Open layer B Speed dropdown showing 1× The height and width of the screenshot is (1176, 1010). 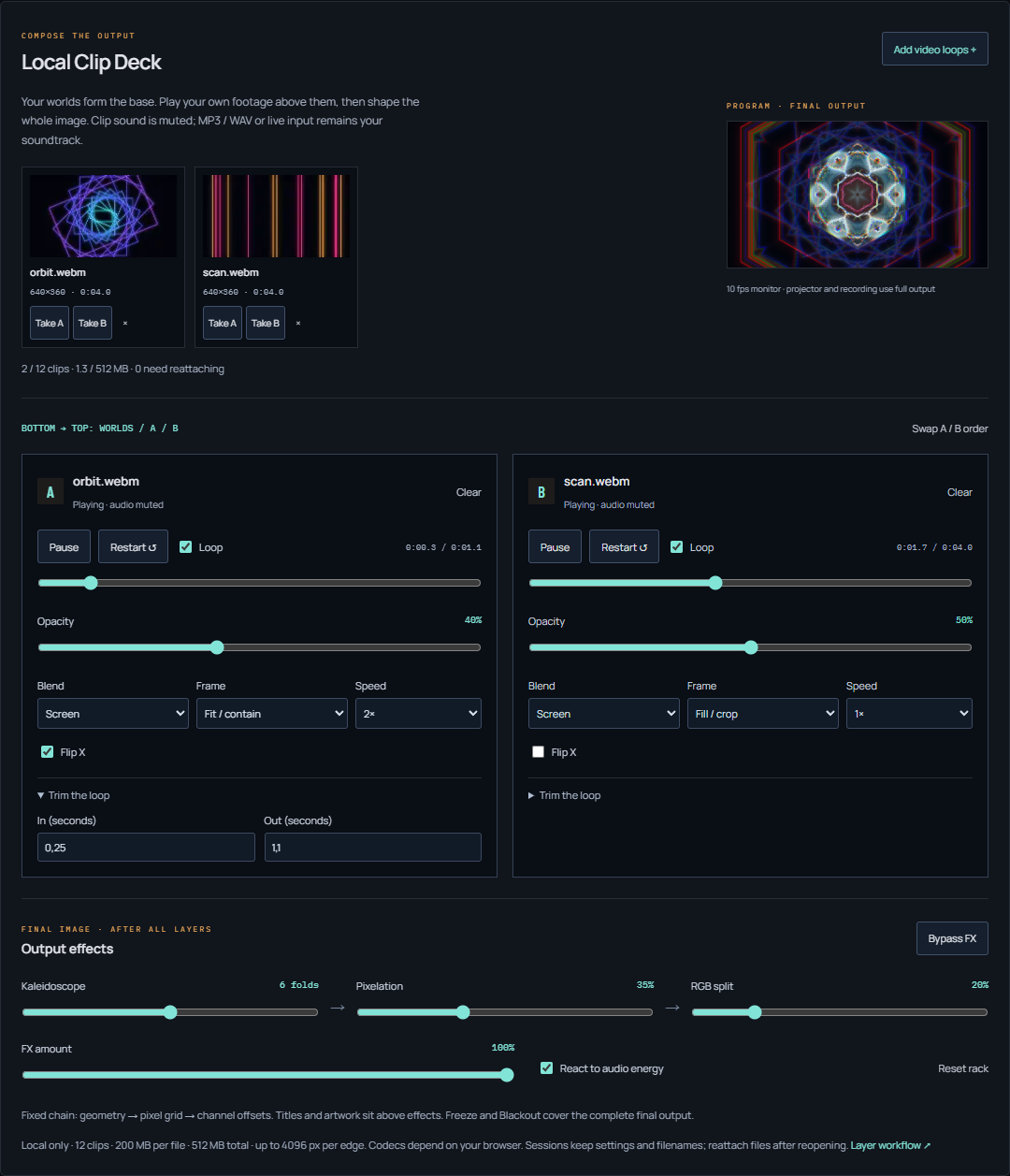909,714
